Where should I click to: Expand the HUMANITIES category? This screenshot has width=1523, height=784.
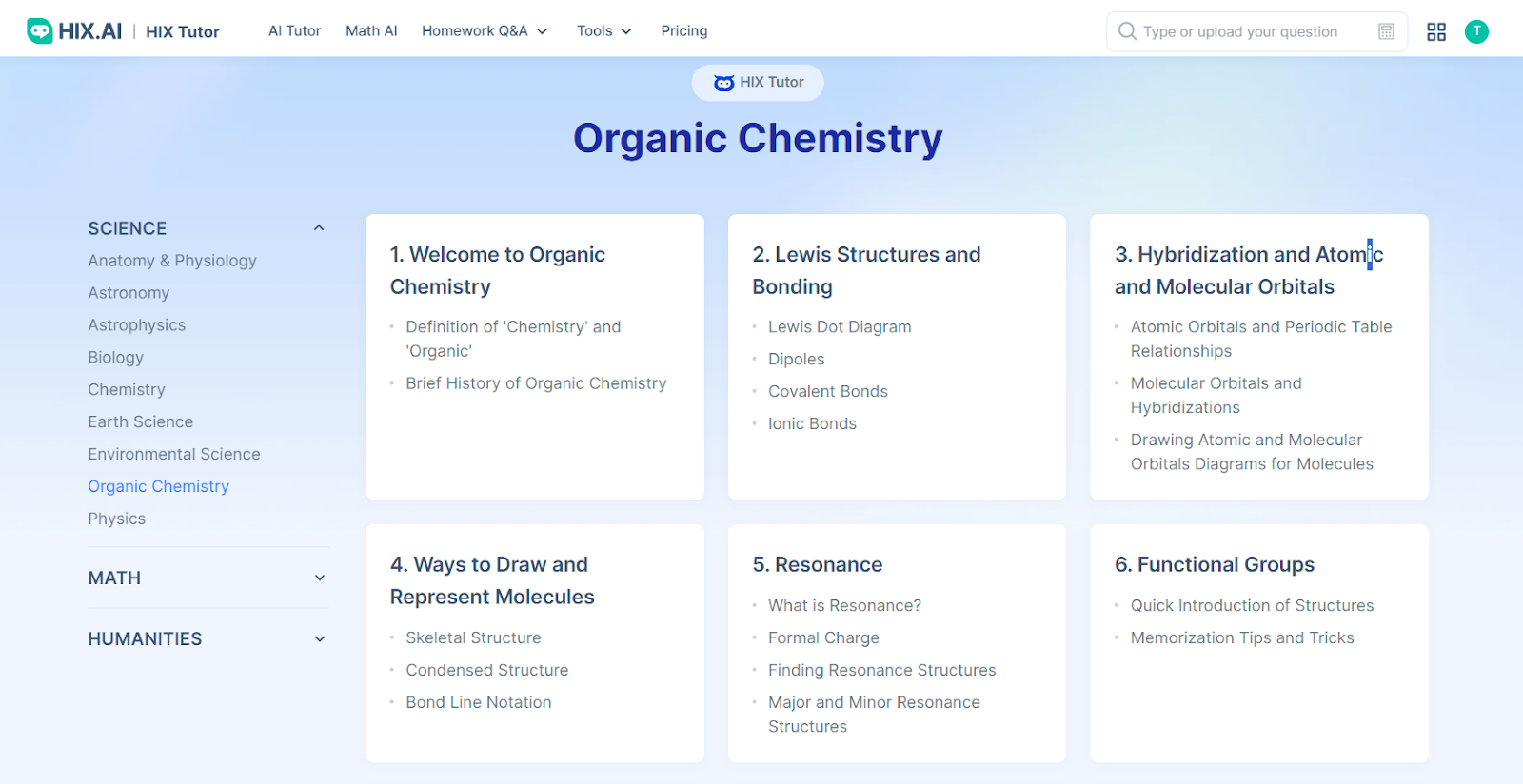[x=319, y=638]
